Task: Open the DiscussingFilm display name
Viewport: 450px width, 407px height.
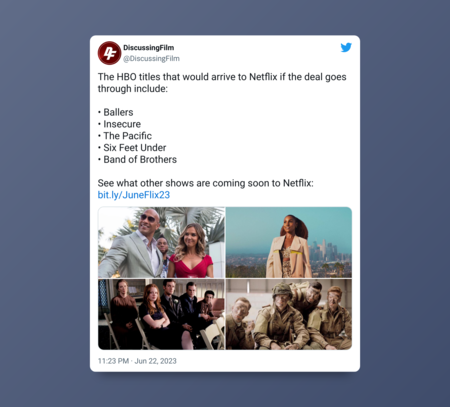Action: [x=149, y=48]
